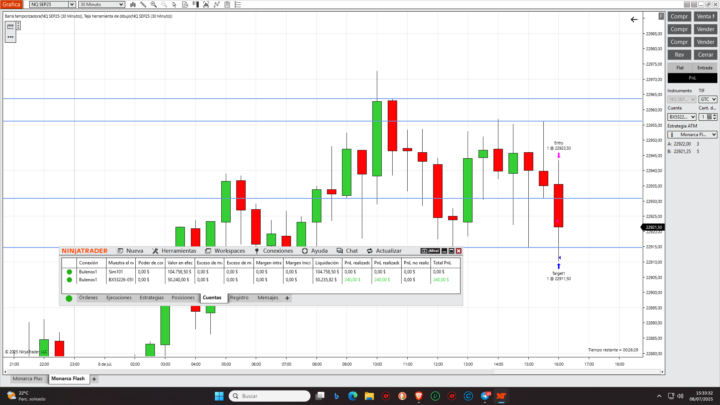This screenshot has height=405, width=720.
Task: Open chart properties list icon
Action: pyautogui.click(x=238, y=5)
